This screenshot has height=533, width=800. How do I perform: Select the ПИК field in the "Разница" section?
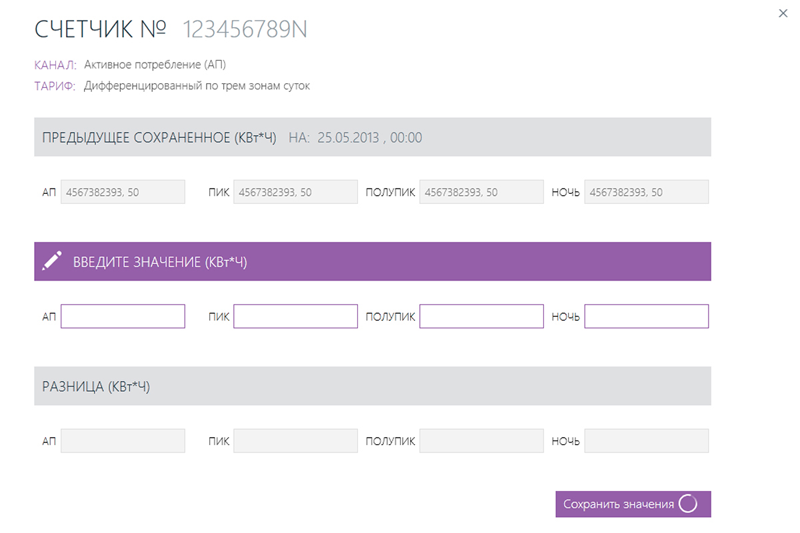[x=295, y=441]
